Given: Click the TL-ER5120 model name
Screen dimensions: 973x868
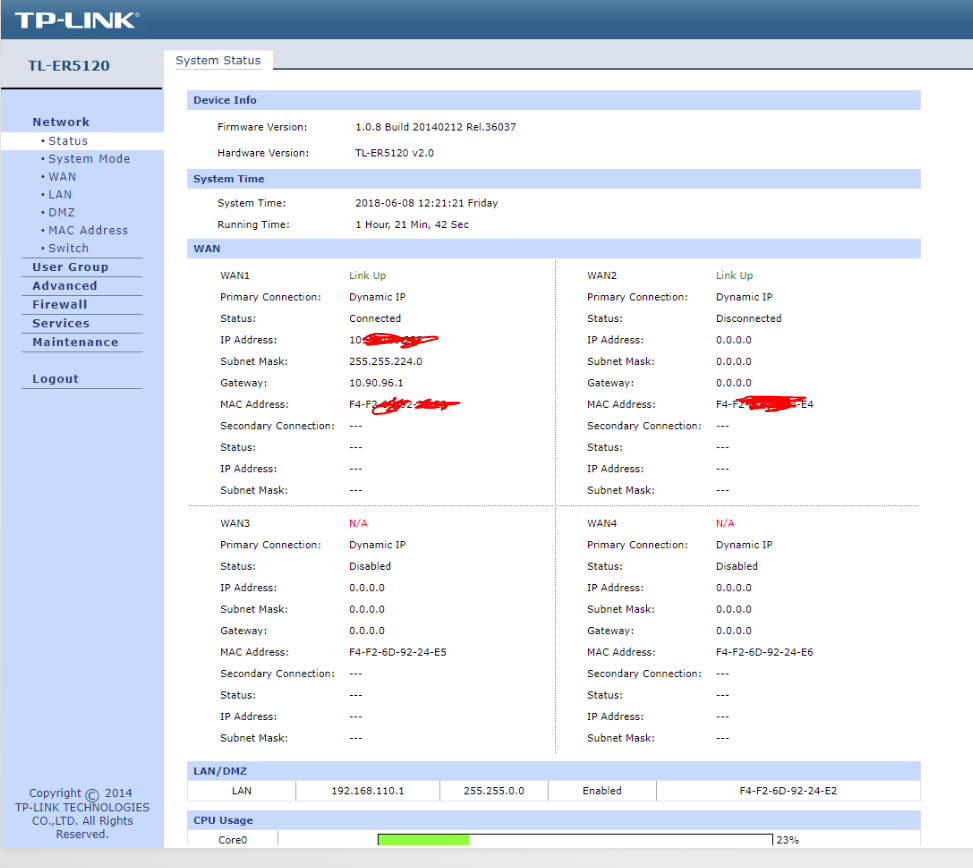Looking at the screenshot, I should click(69, 66).
